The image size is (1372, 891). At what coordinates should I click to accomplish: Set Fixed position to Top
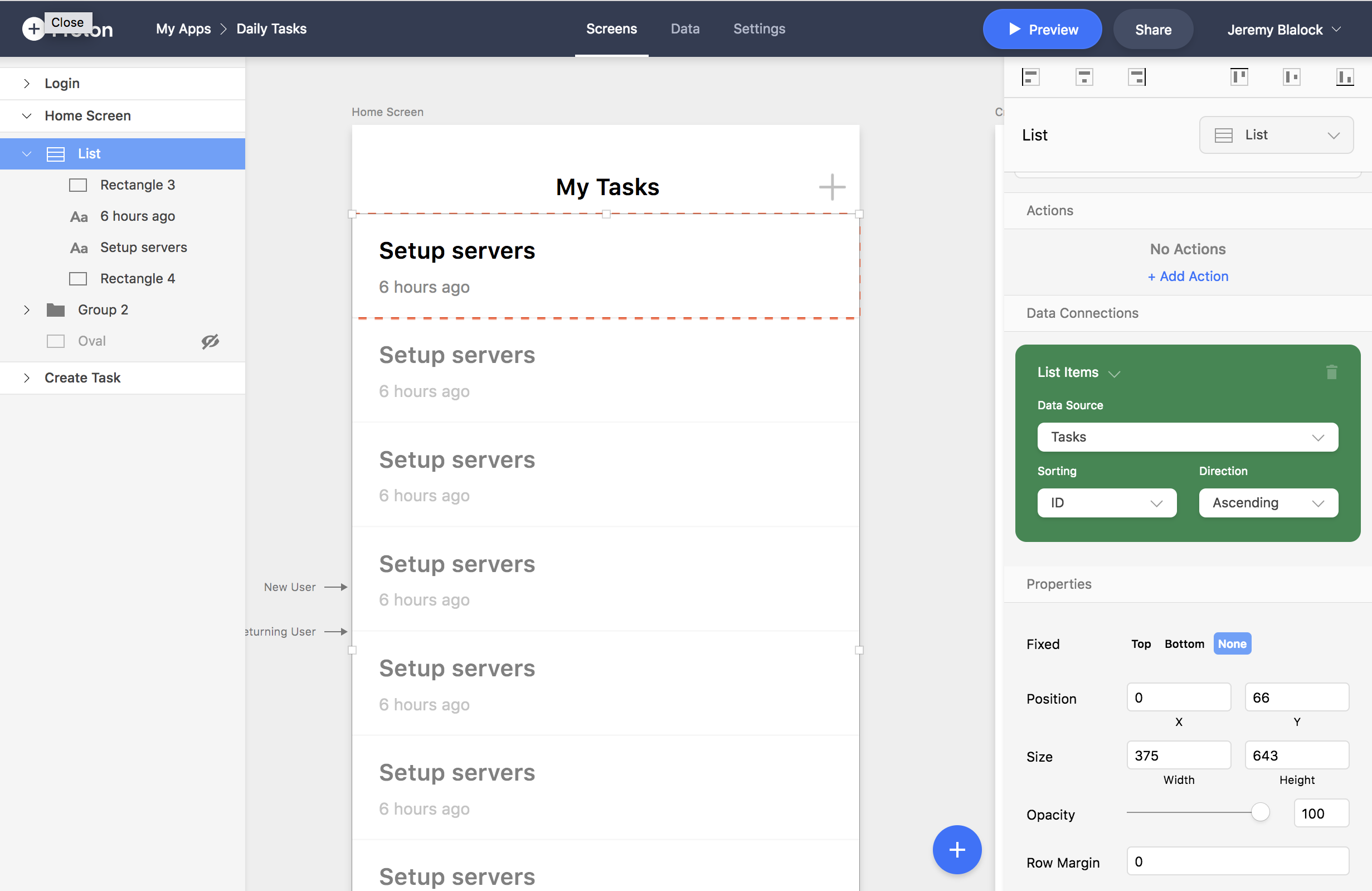coord(1140,643)
